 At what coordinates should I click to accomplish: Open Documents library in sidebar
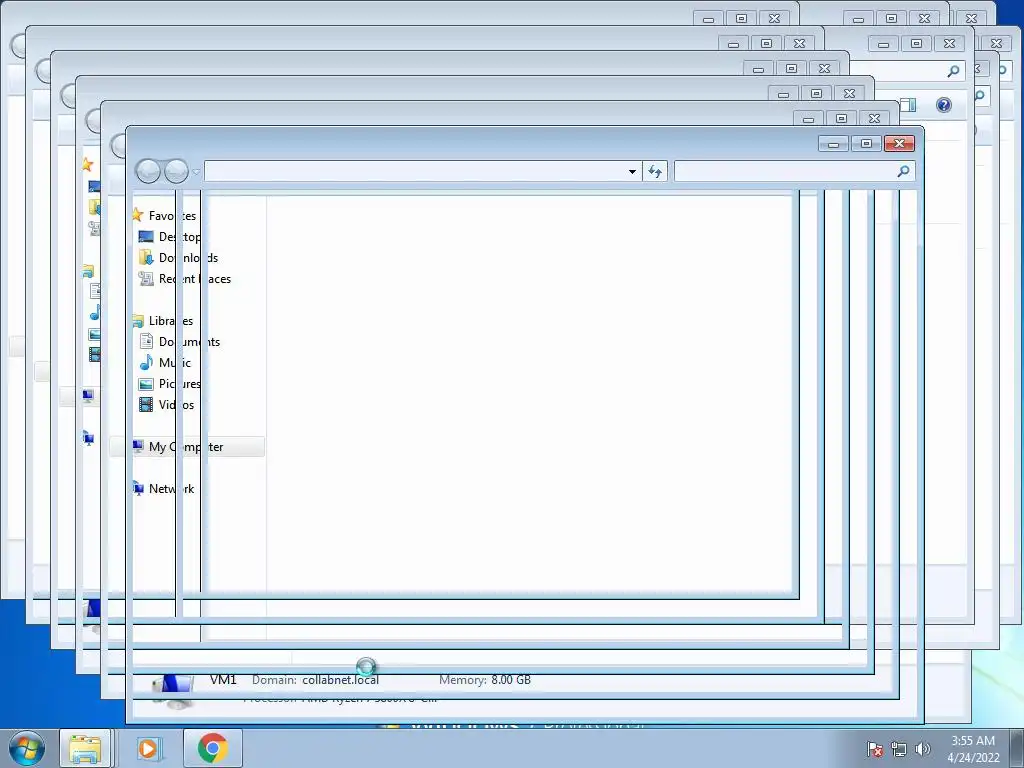189,341
